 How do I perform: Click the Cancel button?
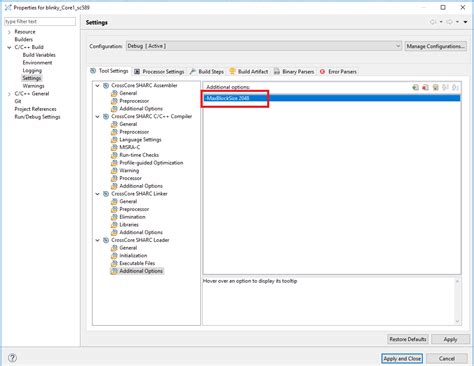(x=447, y=359)
